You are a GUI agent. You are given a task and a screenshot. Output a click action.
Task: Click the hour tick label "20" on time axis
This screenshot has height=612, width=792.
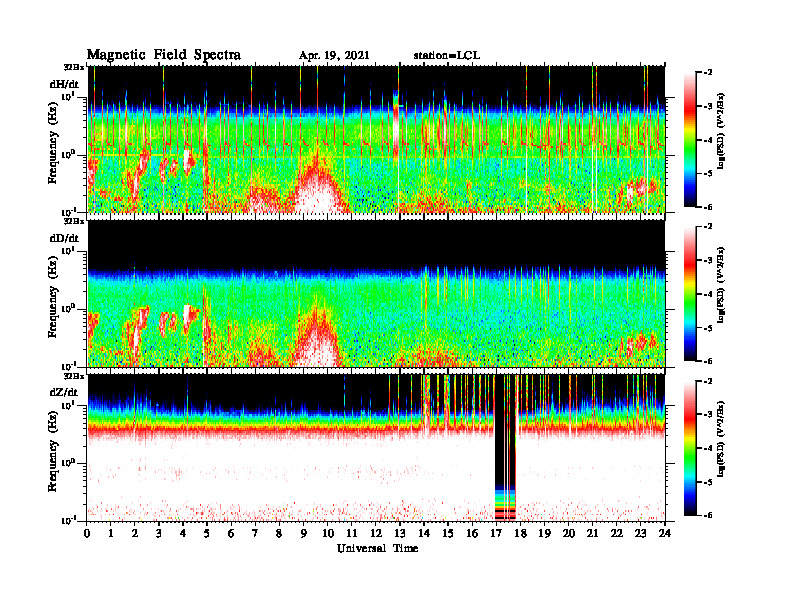pos(568,534)
